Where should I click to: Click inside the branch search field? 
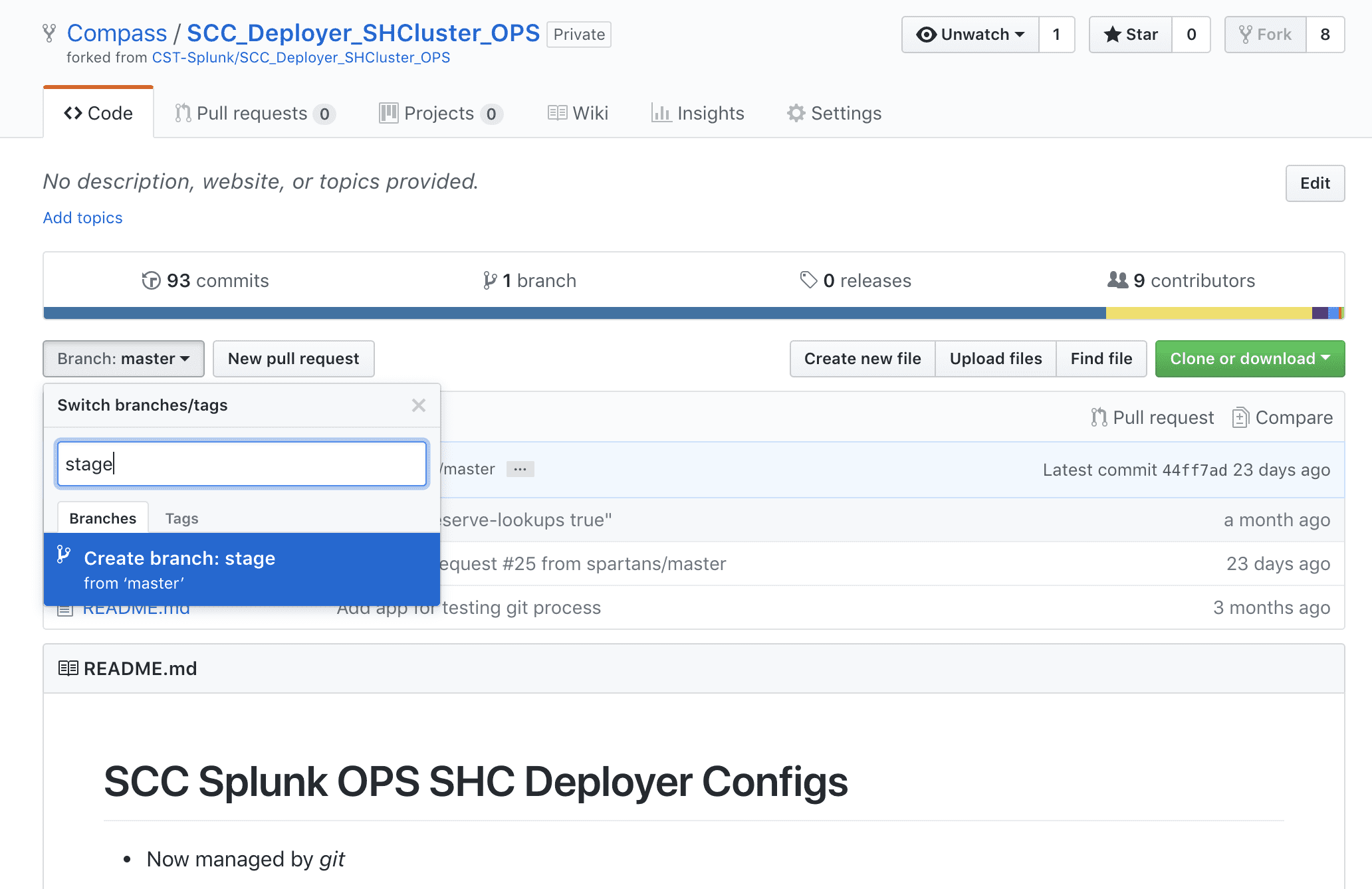(x=241, y=464)
